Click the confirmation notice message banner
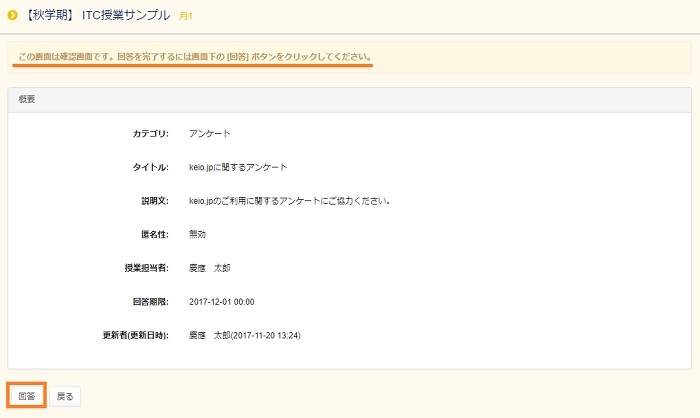 pyautogui.click(x=195, y=55)
